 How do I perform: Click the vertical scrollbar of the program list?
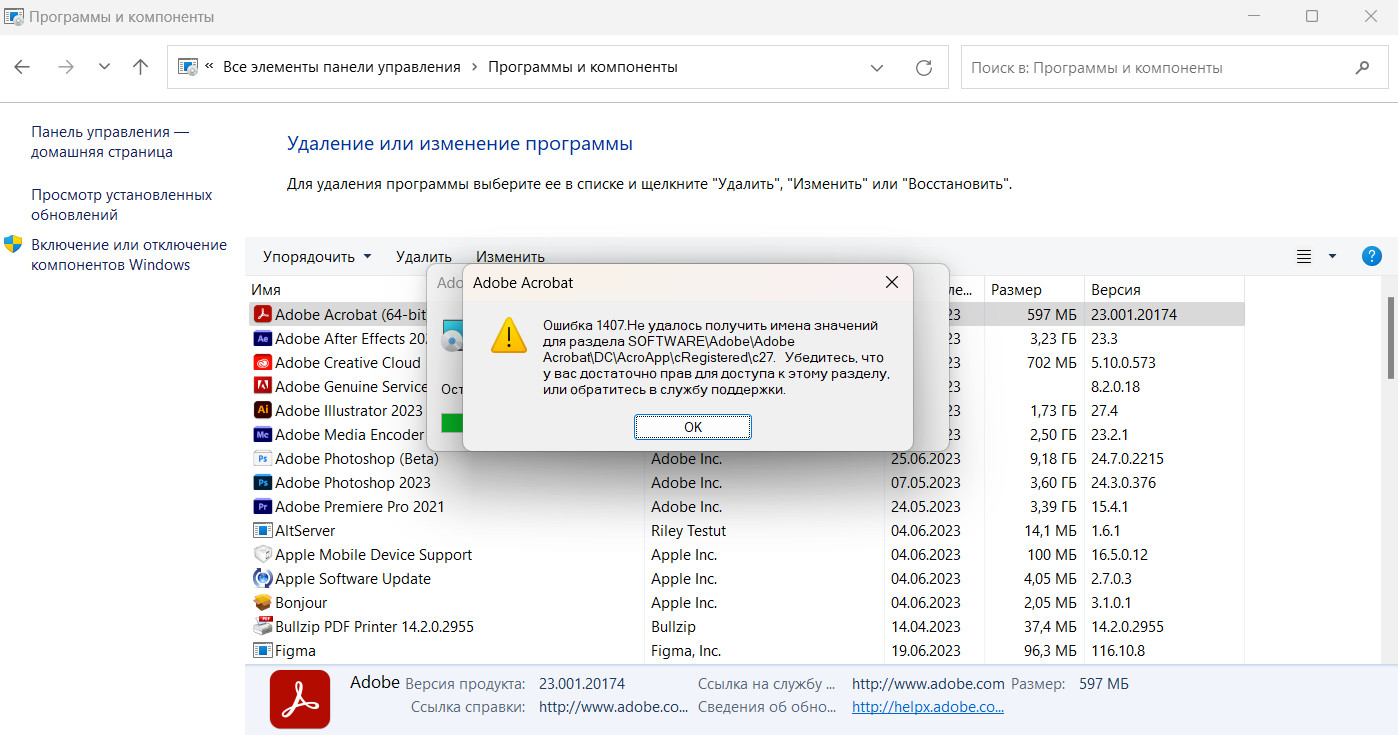point(1390,338)
